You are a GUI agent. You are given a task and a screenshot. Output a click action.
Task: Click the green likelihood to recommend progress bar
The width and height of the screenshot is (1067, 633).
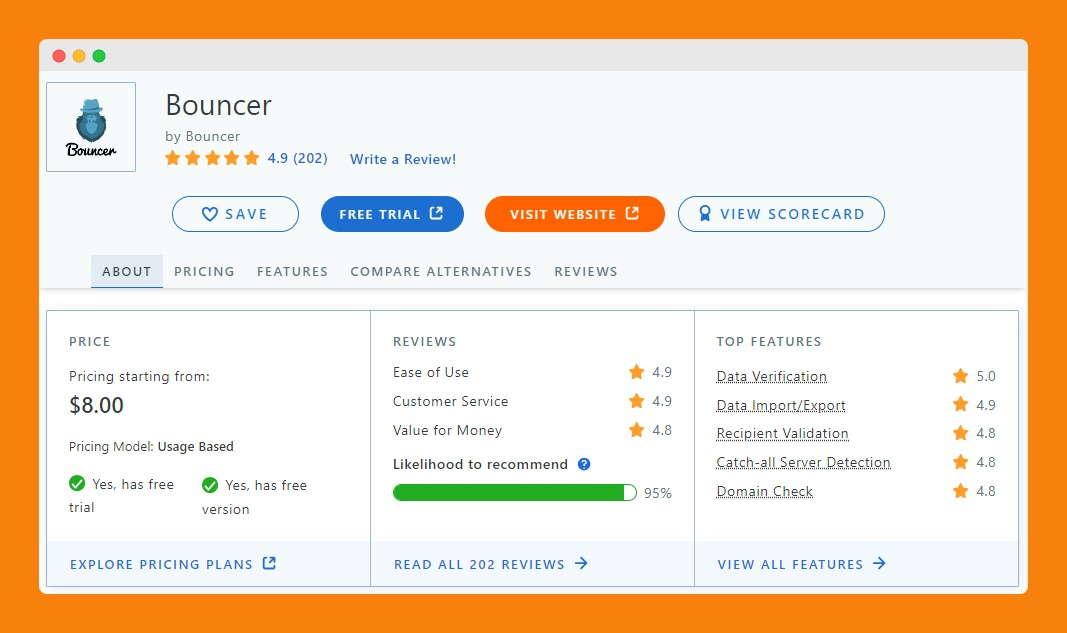(x=514, y=492)
